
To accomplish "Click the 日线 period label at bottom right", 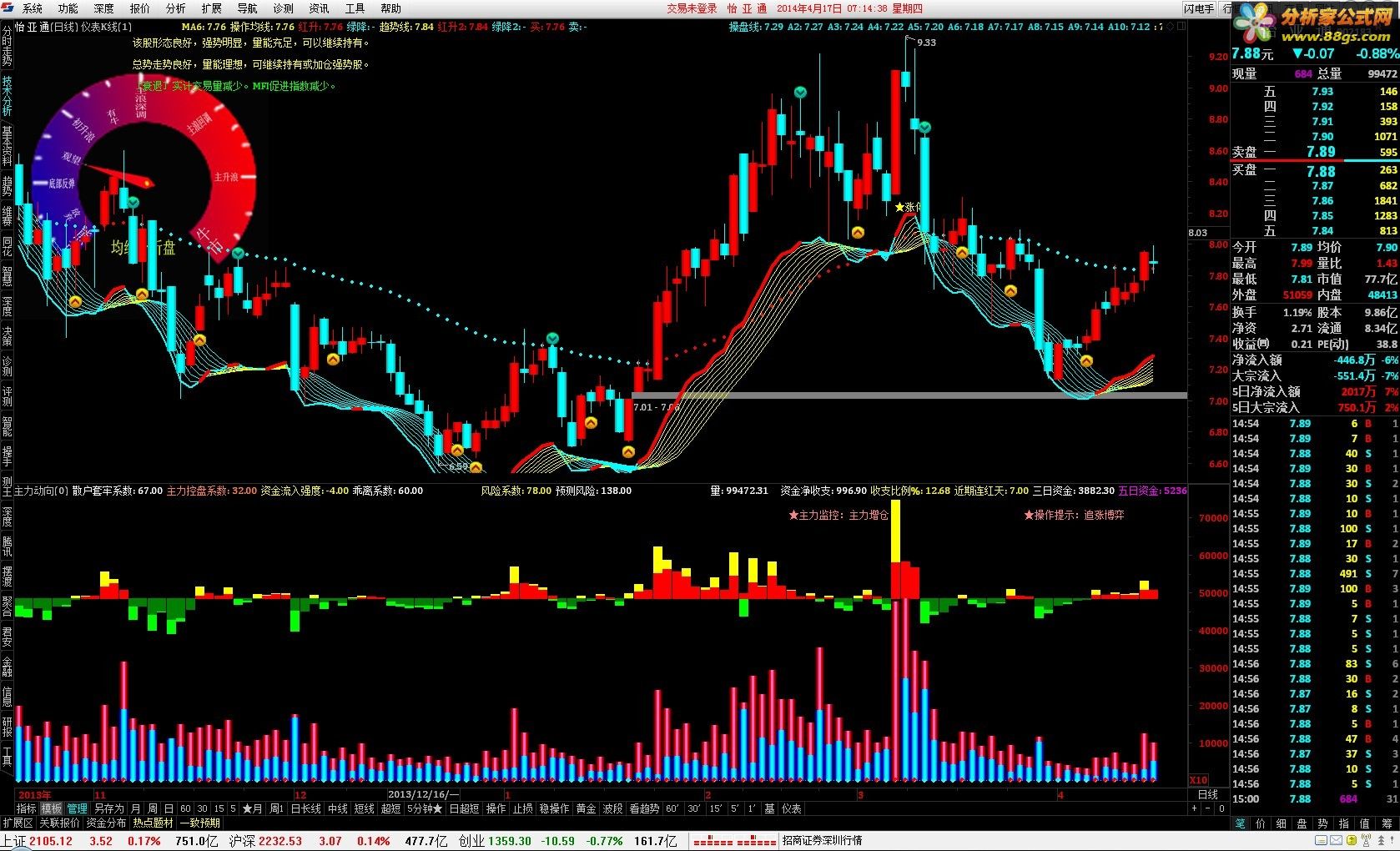I will (1207, 794).
